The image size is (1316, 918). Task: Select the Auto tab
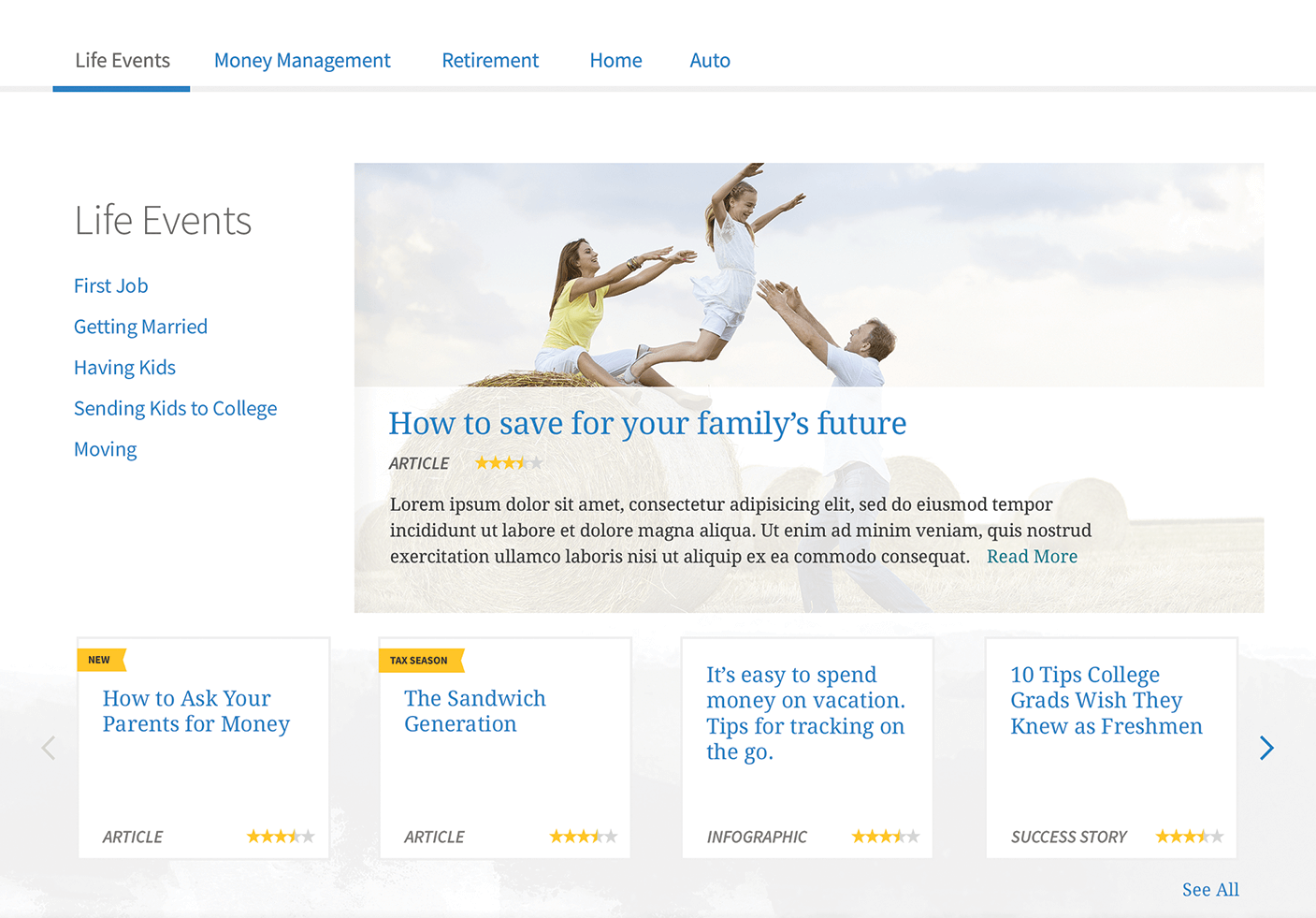(x=710, y=61)
